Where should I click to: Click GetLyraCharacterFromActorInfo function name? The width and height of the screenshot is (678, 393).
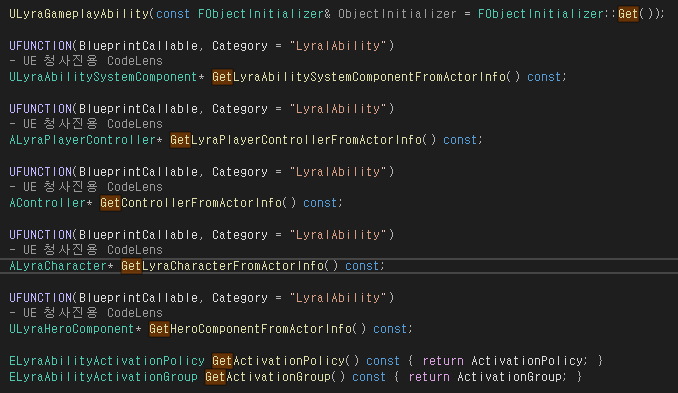point(222,266)
